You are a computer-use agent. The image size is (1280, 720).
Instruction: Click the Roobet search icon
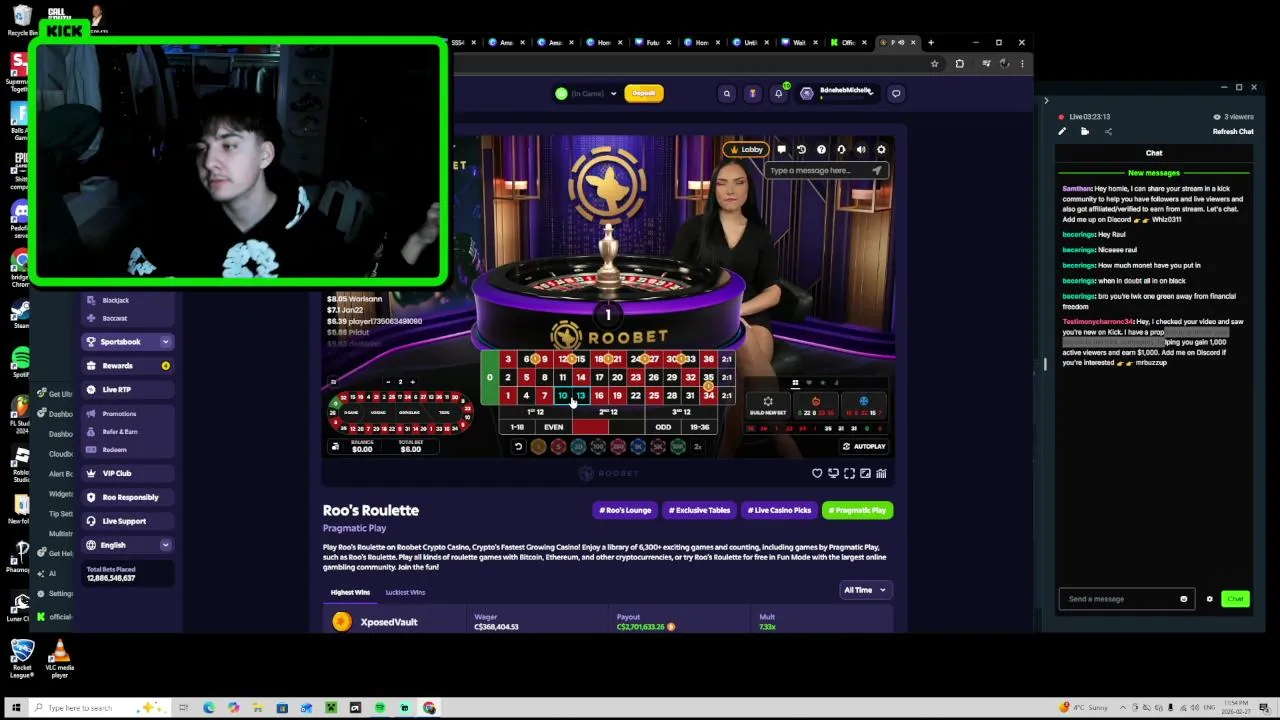pos(727,94)
